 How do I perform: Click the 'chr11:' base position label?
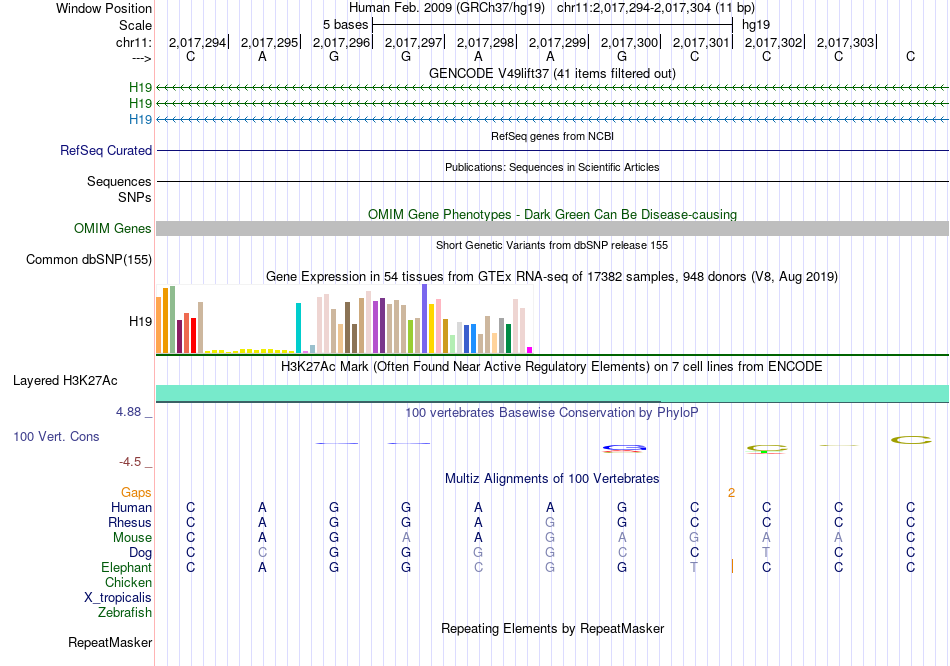(133, 42)
